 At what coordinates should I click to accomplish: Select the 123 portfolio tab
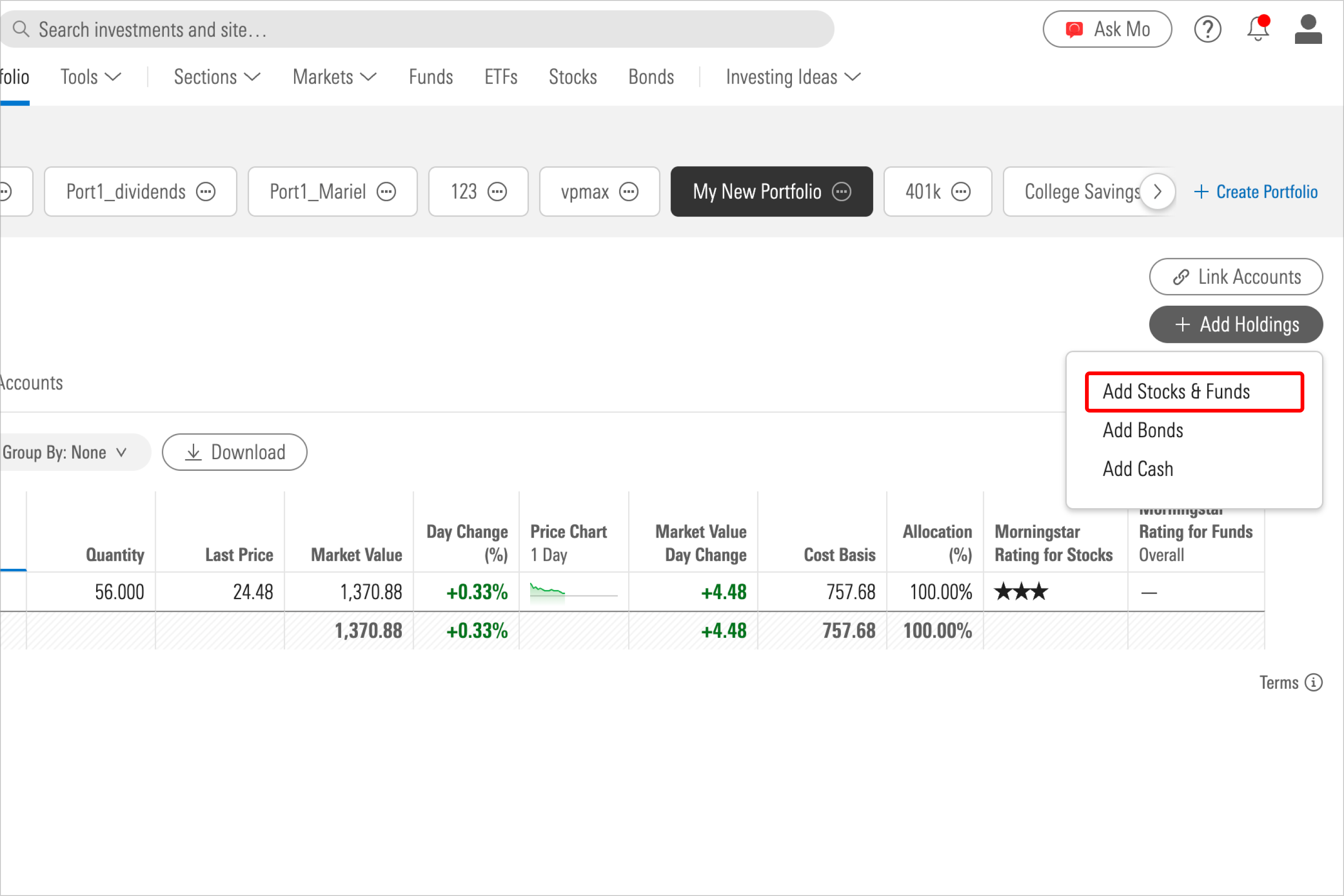478,191
